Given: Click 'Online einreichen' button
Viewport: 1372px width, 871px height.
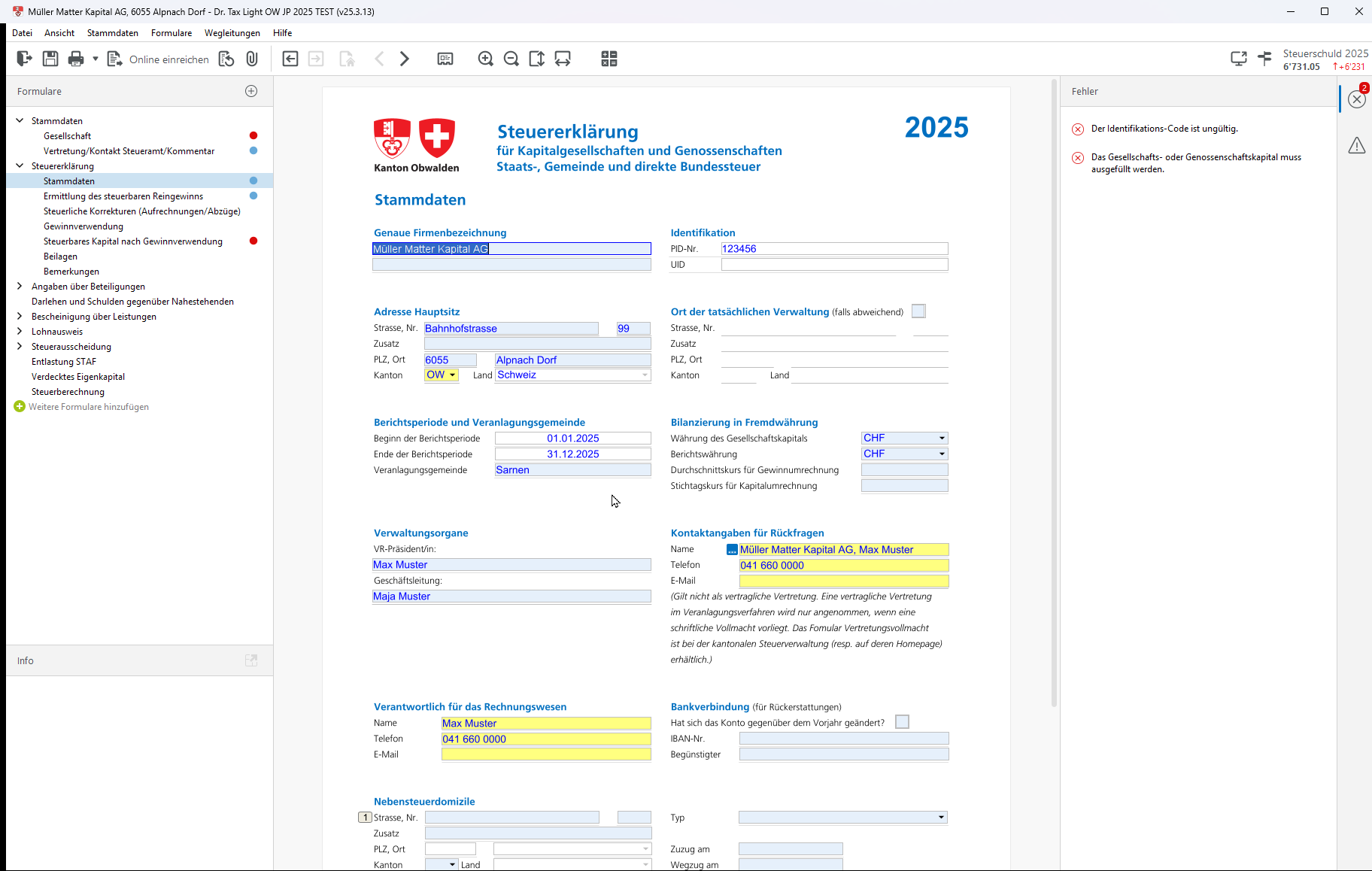Looking at the screenshot, I should coord(159,59).
